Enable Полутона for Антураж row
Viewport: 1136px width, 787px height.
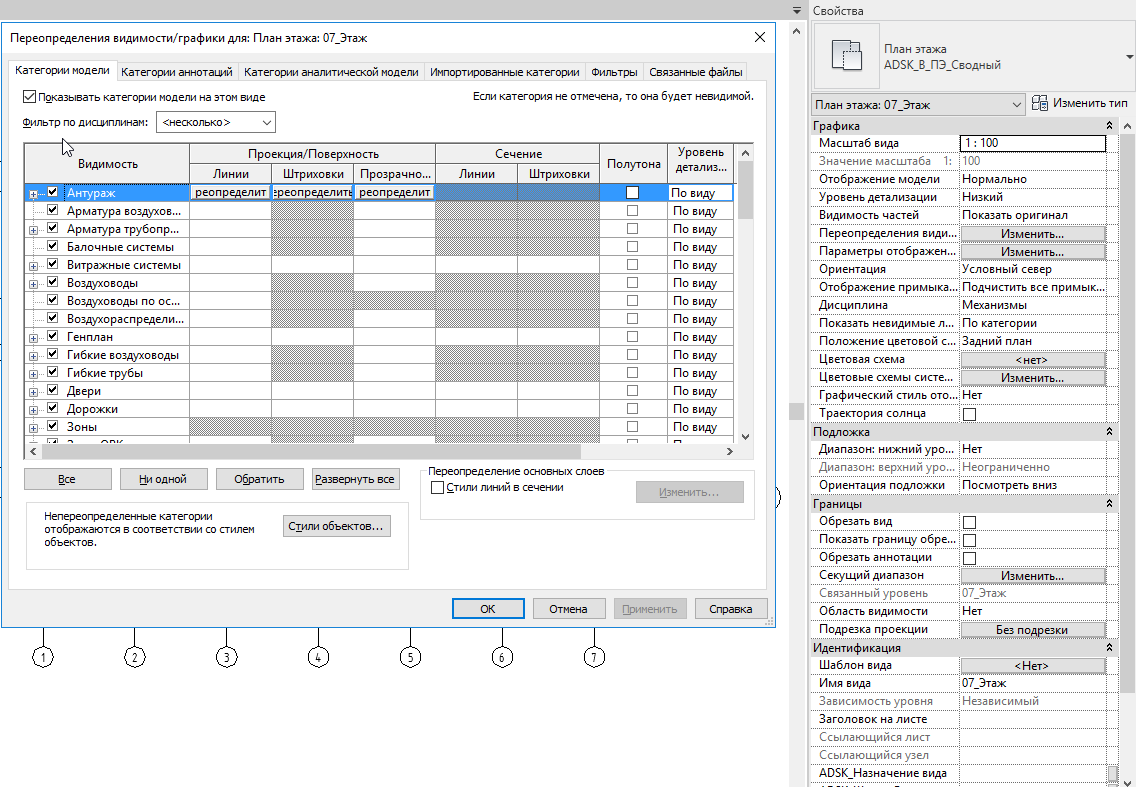(x=632, y=192)
